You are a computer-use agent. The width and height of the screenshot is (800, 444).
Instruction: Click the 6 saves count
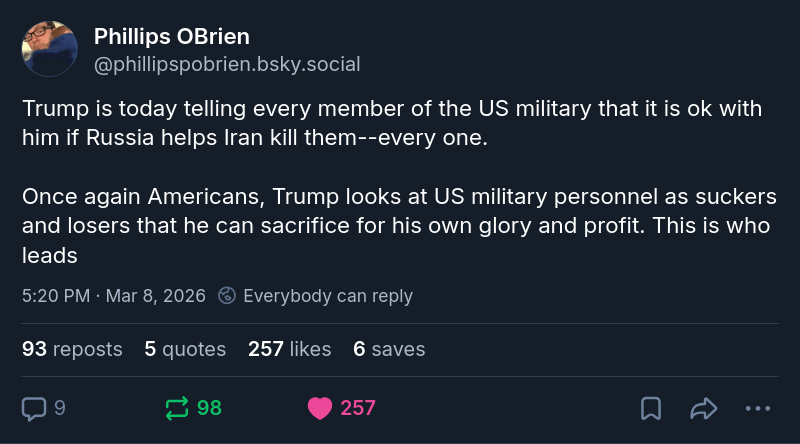(x=389, y=349)
